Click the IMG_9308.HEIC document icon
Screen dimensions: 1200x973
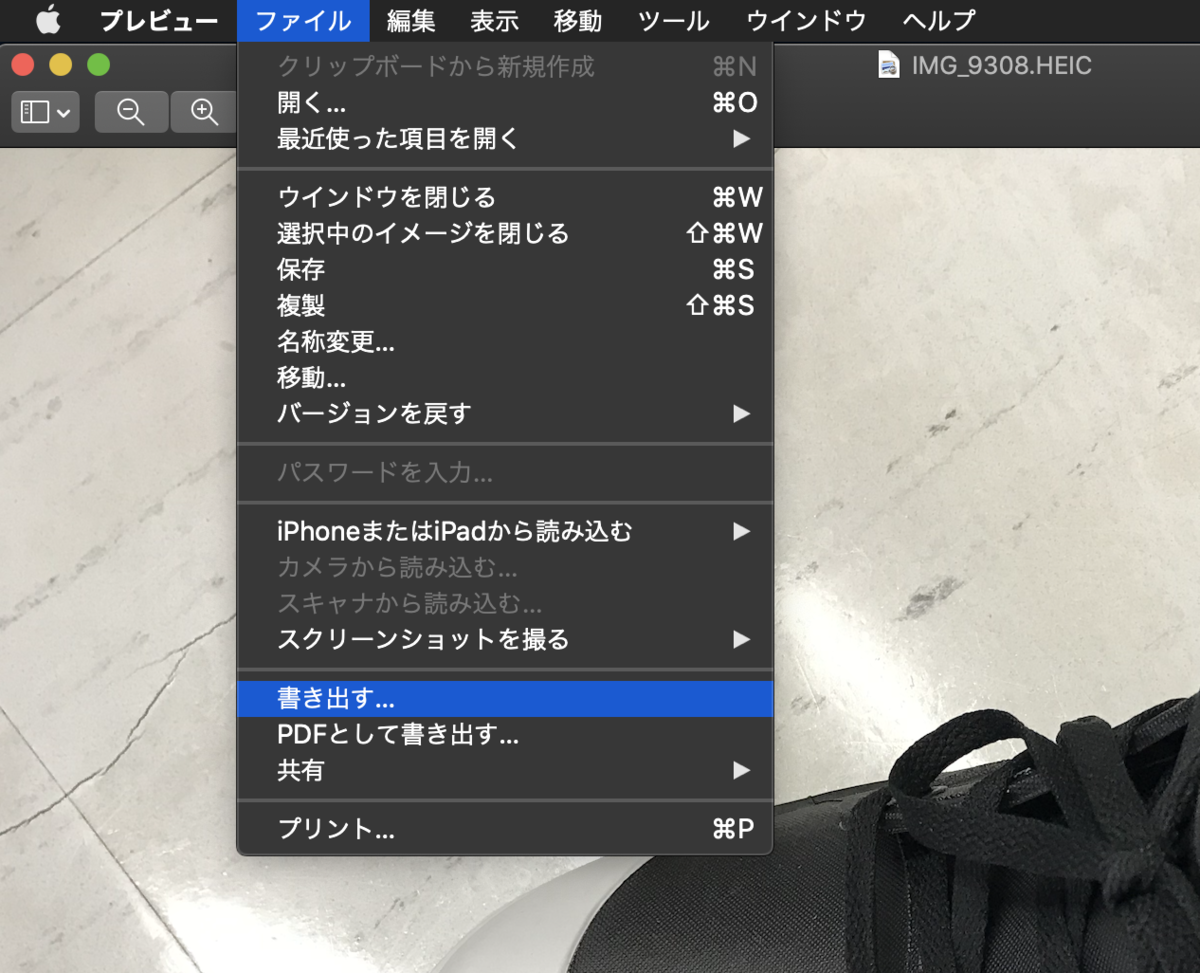890,65
